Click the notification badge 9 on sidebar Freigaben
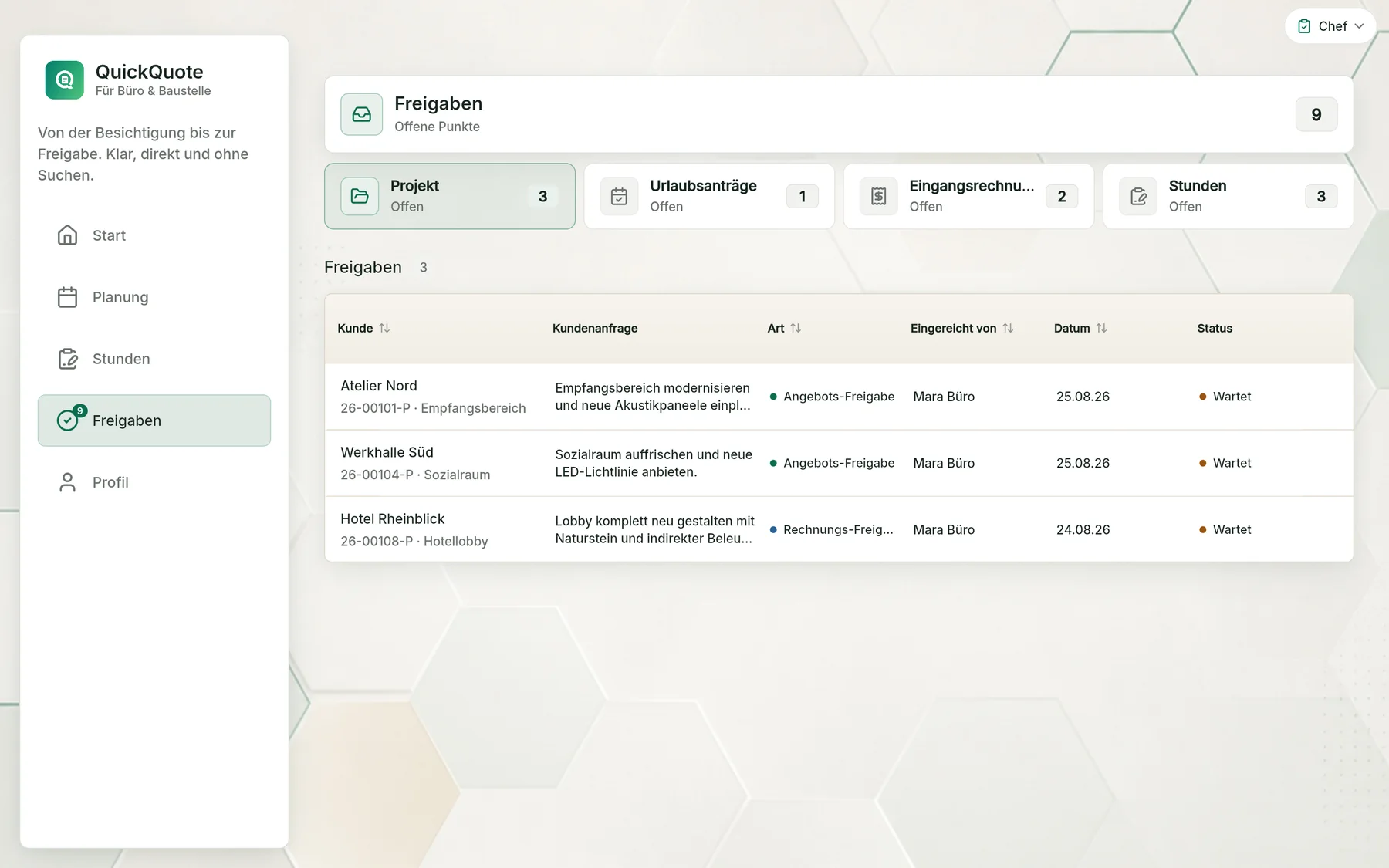Viewport: 1389px width, 868px height. point(79,410)
